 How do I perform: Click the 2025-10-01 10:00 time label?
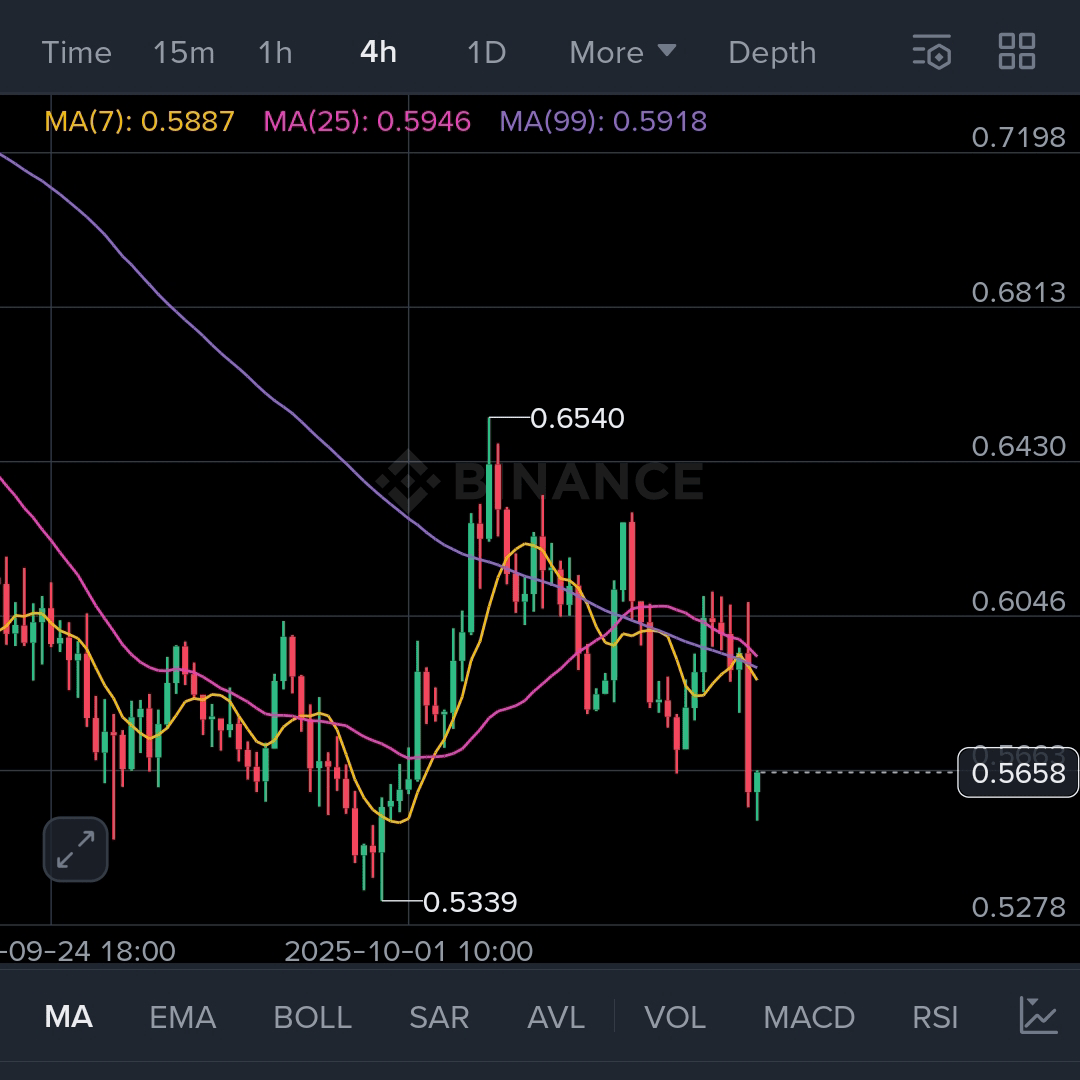(408, 952)
